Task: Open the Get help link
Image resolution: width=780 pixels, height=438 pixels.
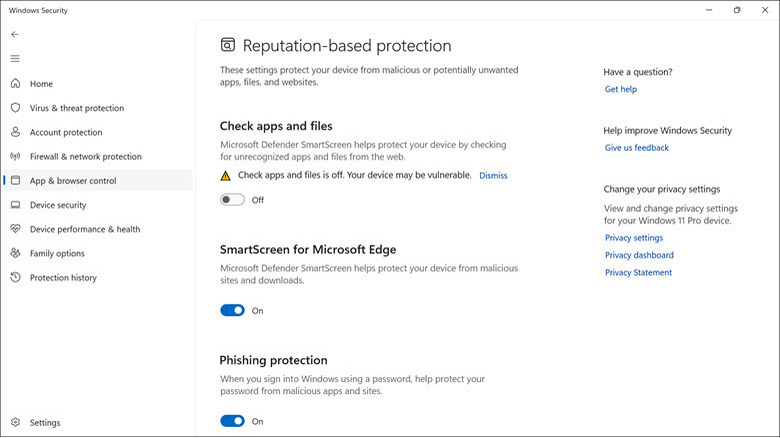Action: coord(620,90)
